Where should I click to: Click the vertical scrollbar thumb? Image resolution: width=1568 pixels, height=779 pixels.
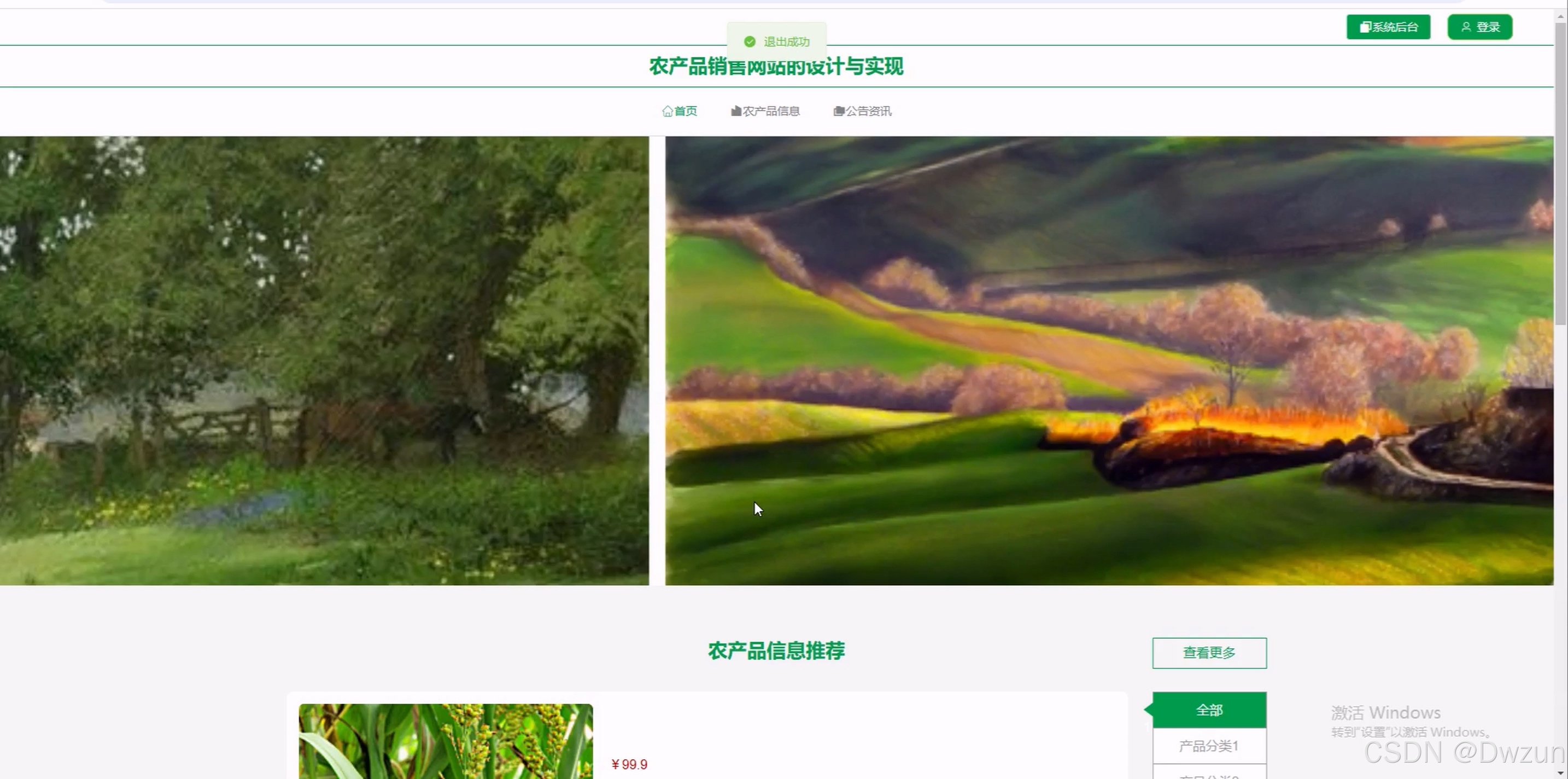point(1561,173)
